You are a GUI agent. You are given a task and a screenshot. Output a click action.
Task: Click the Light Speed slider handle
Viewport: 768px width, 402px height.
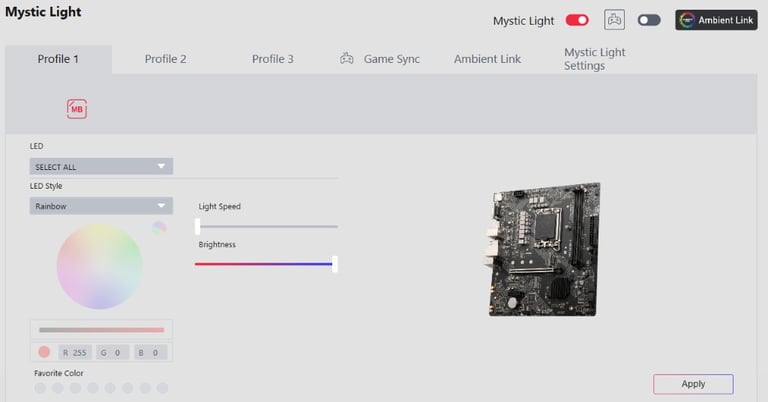[197, 226]
